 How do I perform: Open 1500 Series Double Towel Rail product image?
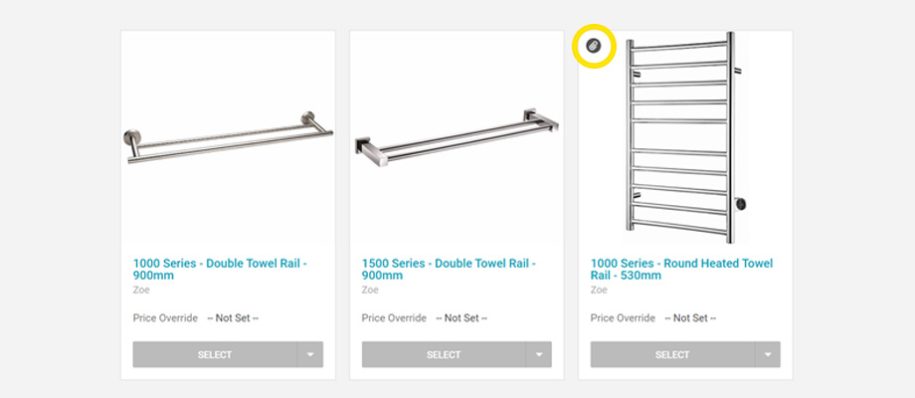click(456, 137)
